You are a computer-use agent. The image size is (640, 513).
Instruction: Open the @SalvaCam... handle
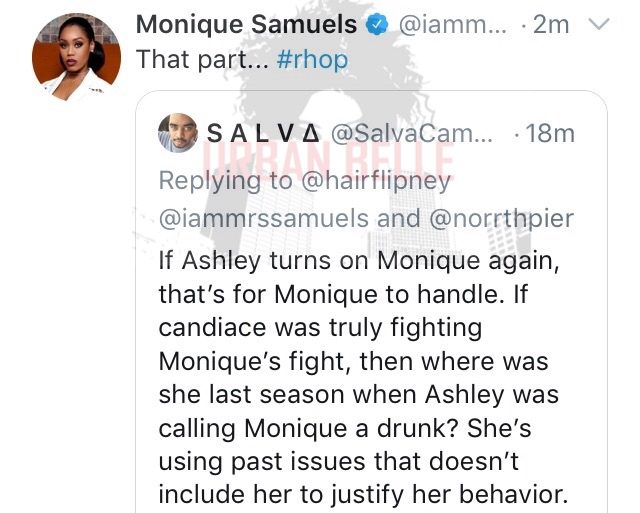pos(412,133)
